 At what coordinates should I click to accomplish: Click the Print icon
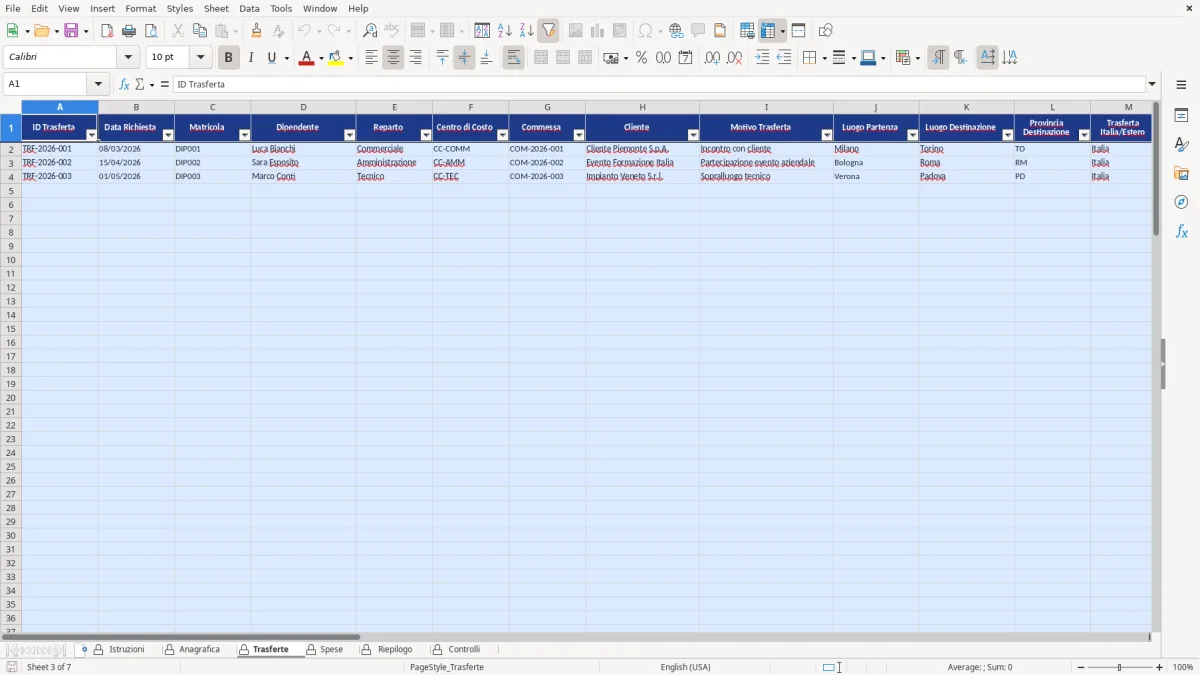pos(129,31)
